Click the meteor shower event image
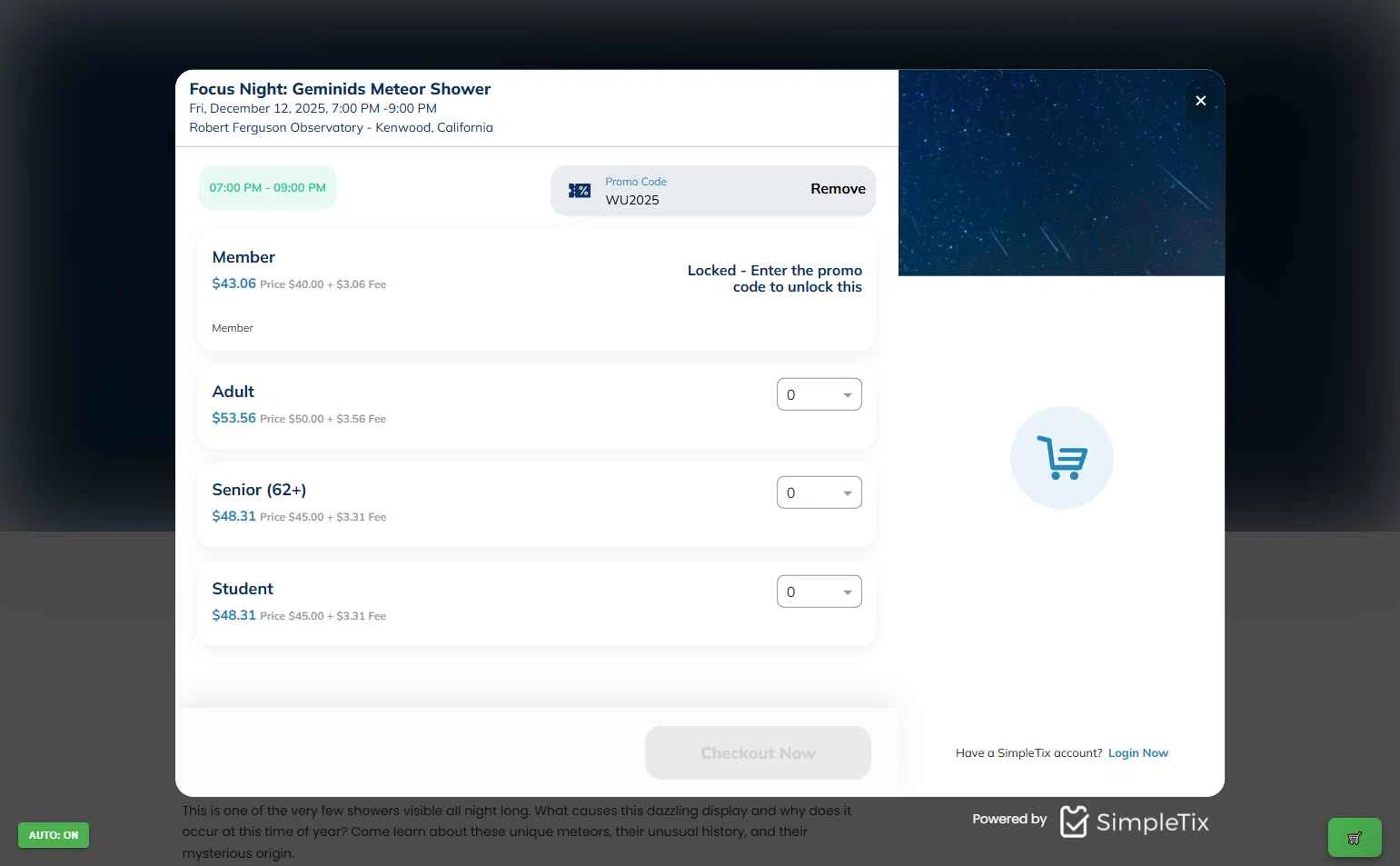 pyautogui.click(x=1061, y=173)
